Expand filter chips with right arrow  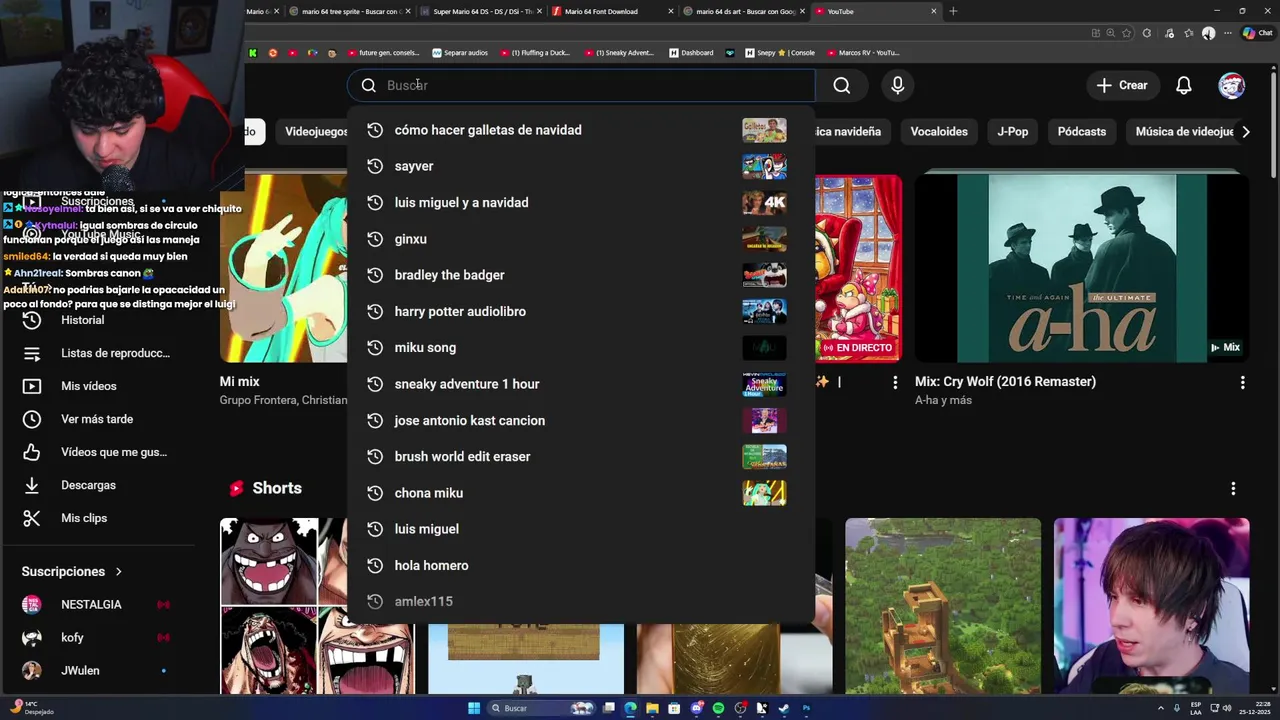[1245, 131]
